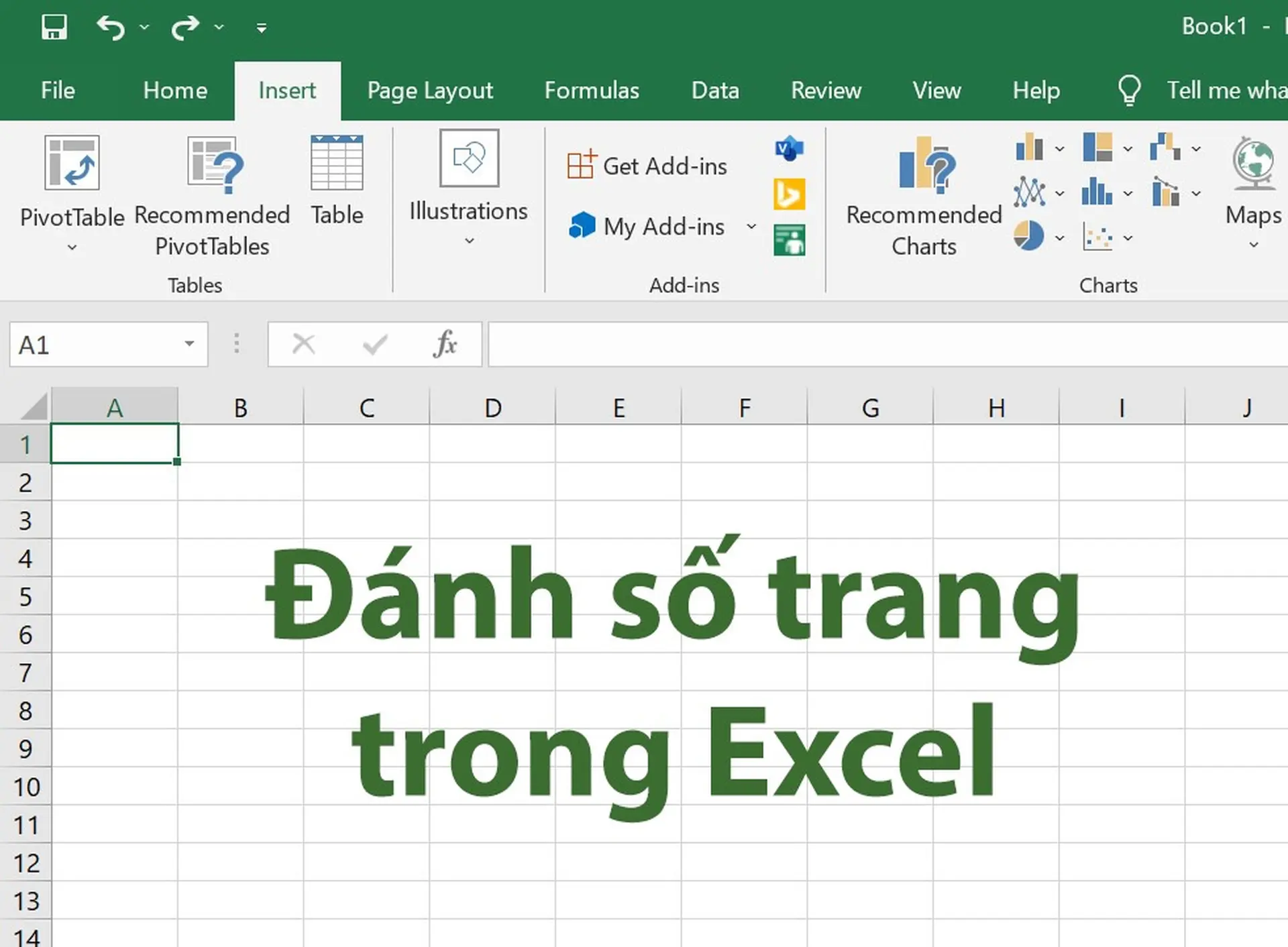
Task: Expand the Maps dropdown arrow
Action: click(1253, 245)
